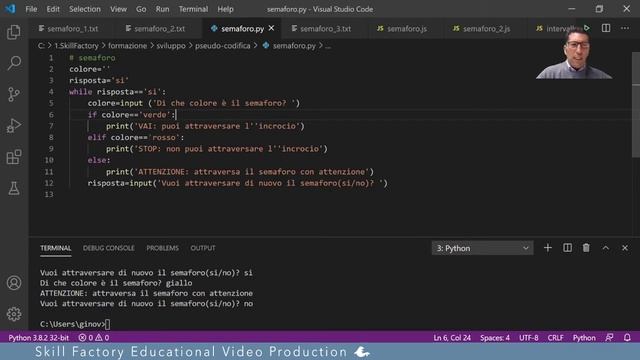Change line ending via CRLF

(x=555, y=338)
